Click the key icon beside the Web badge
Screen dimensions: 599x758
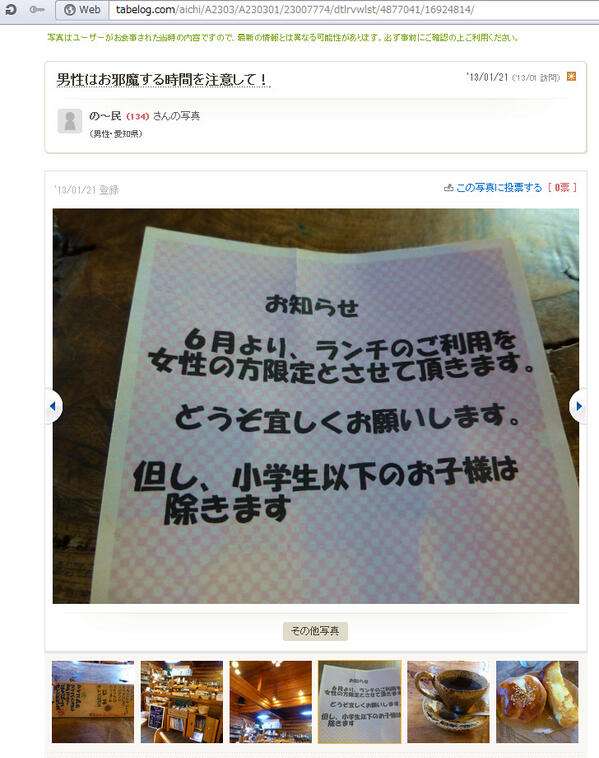pyautogui.click(x=37, y=9)
